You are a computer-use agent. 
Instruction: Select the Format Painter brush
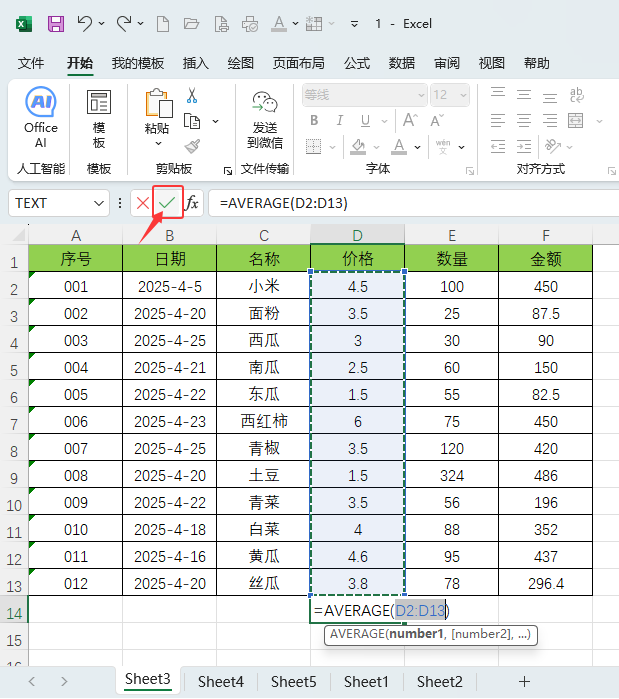192,146
